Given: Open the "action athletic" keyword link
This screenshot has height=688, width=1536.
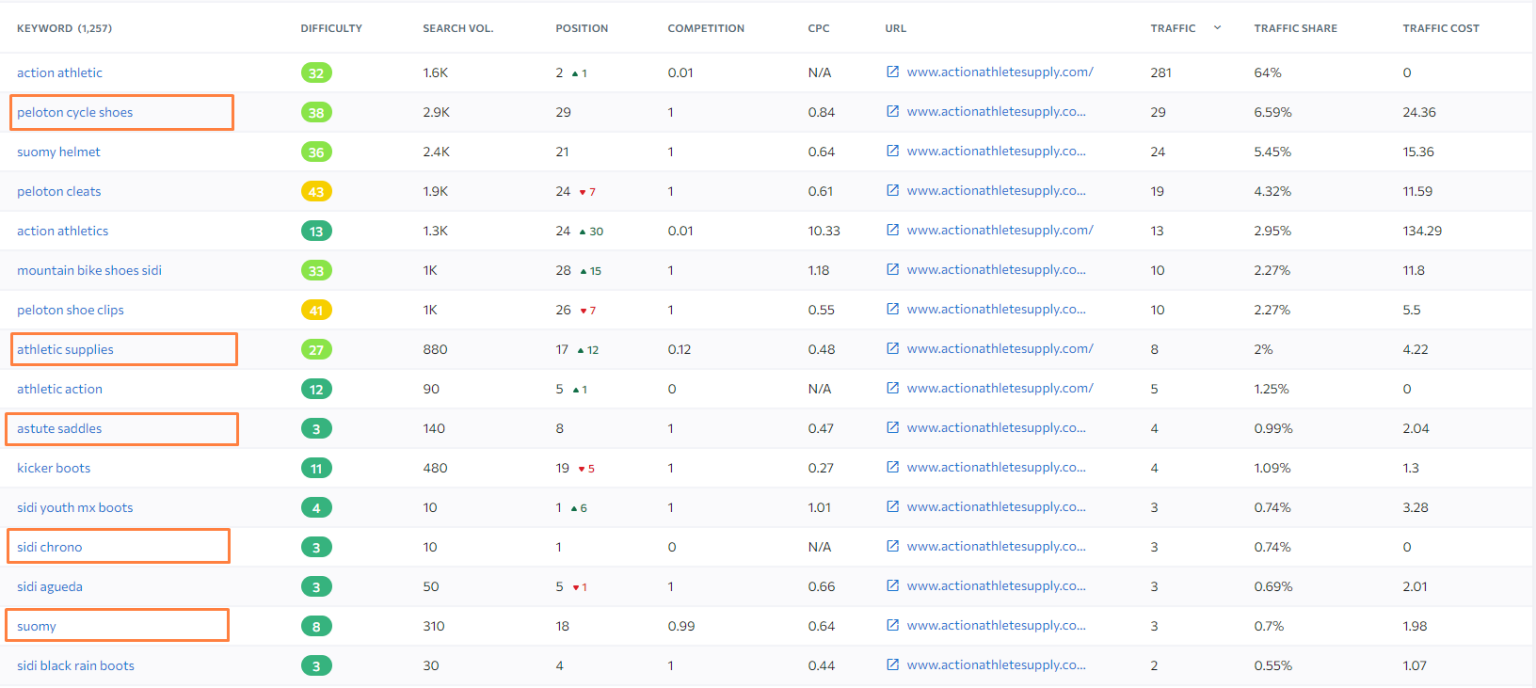Looking at the screenshot, I should tap(60, 73).
